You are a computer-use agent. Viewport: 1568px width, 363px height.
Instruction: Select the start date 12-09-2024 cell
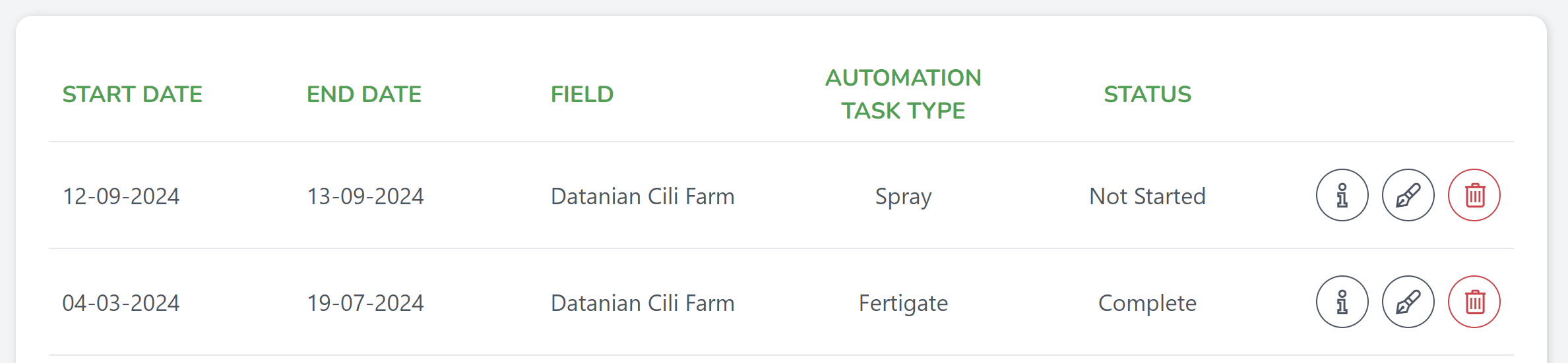click(x=121, y=196)
